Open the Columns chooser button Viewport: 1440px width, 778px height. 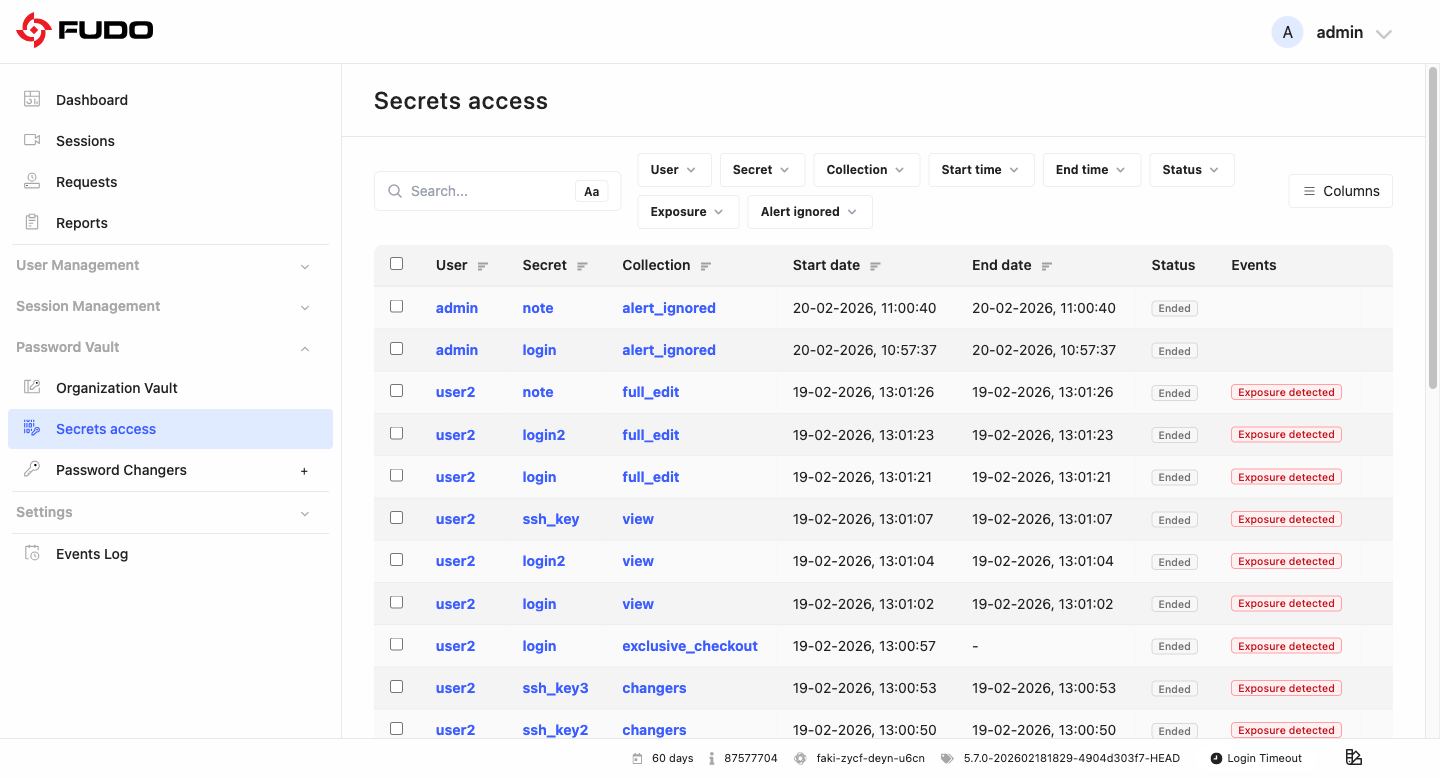[1341, 191]
